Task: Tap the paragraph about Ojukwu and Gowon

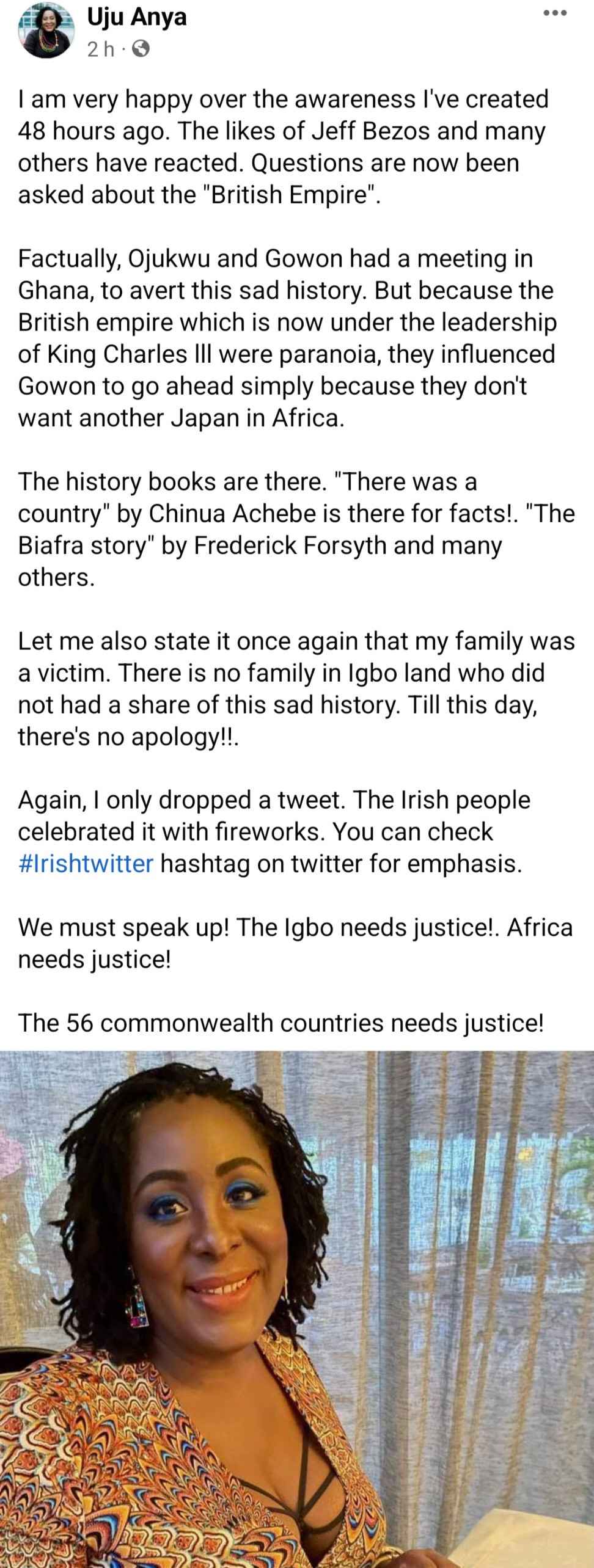Action: click(287, 338)
